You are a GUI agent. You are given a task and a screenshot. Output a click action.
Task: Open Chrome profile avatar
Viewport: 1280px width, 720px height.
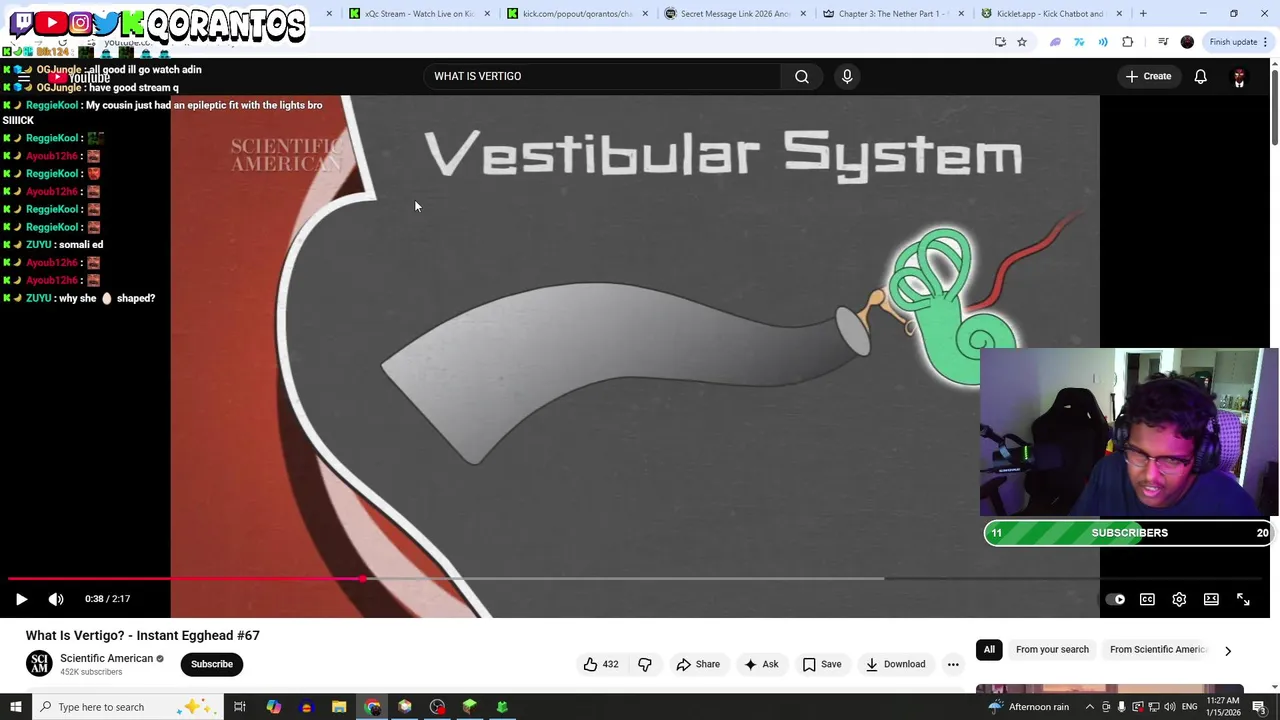[x=1187, y=42]
